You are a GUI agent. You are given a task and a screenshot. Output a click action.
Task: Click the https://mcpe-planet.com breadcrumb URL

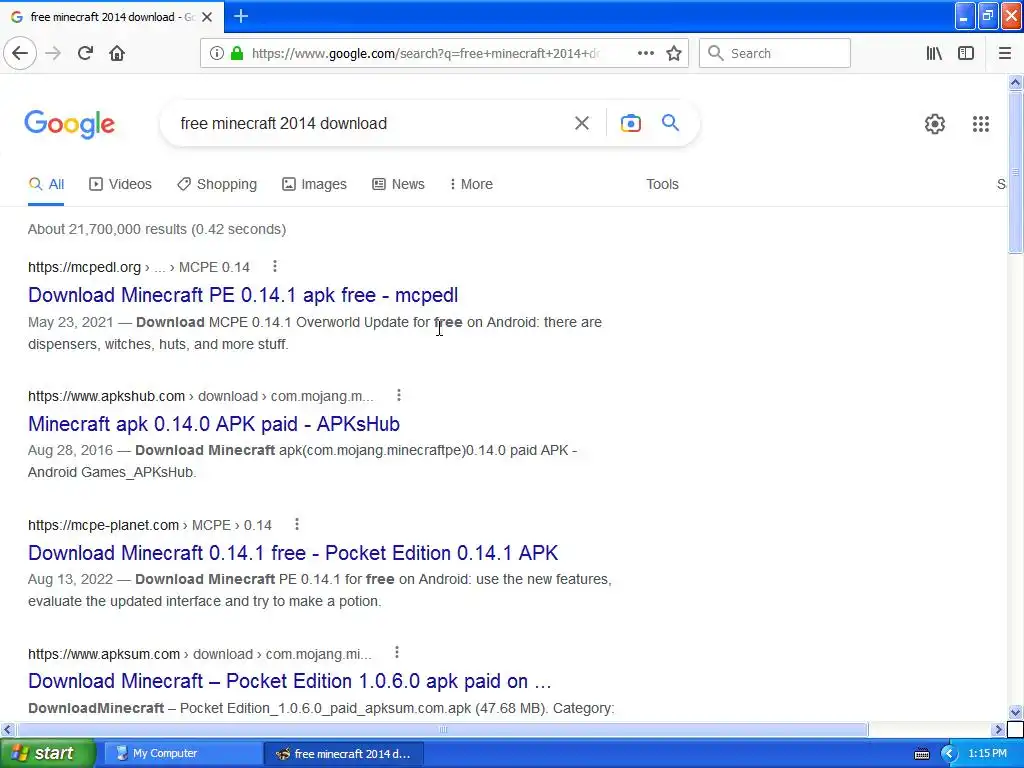tap(103, 525)
